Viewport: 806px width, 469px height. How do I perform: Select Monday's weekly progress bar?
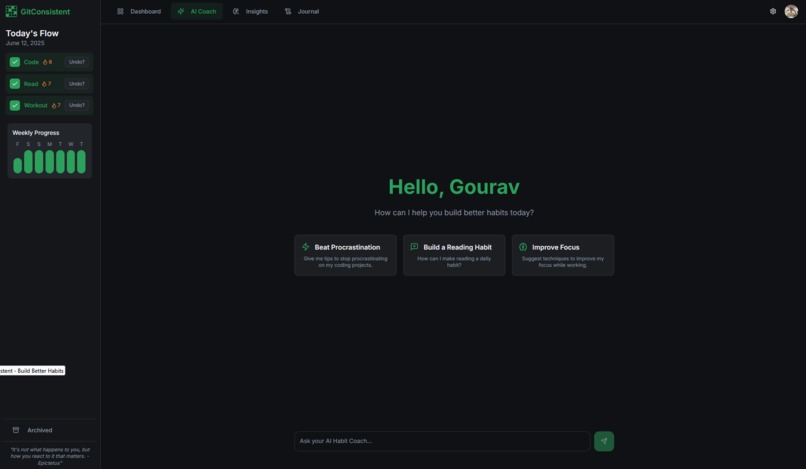49,161
